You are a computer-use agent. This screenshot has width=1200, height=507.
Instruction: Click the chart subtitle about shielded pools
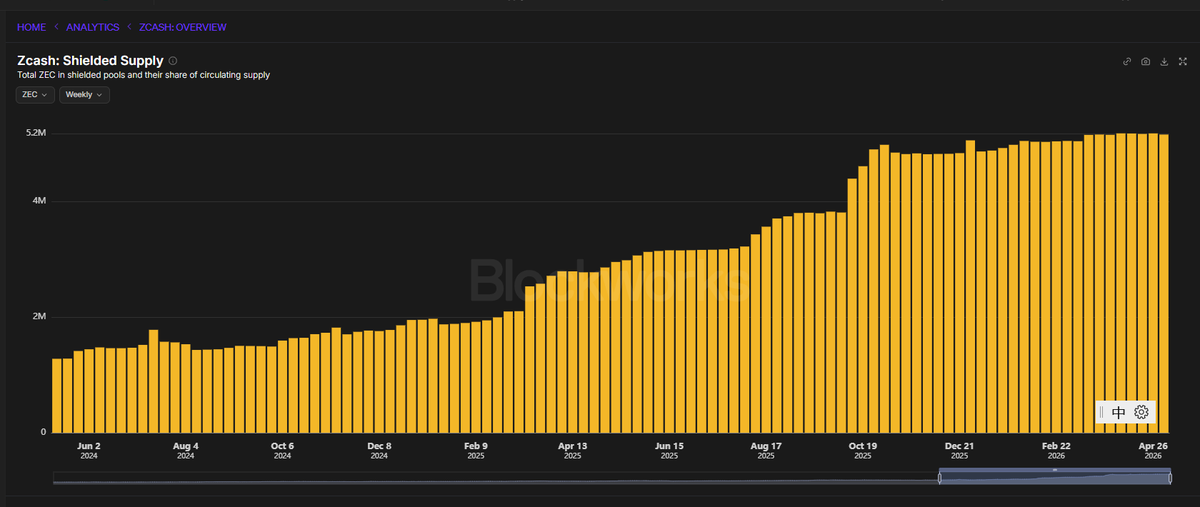pyautogui.click(x=143, y=75)
